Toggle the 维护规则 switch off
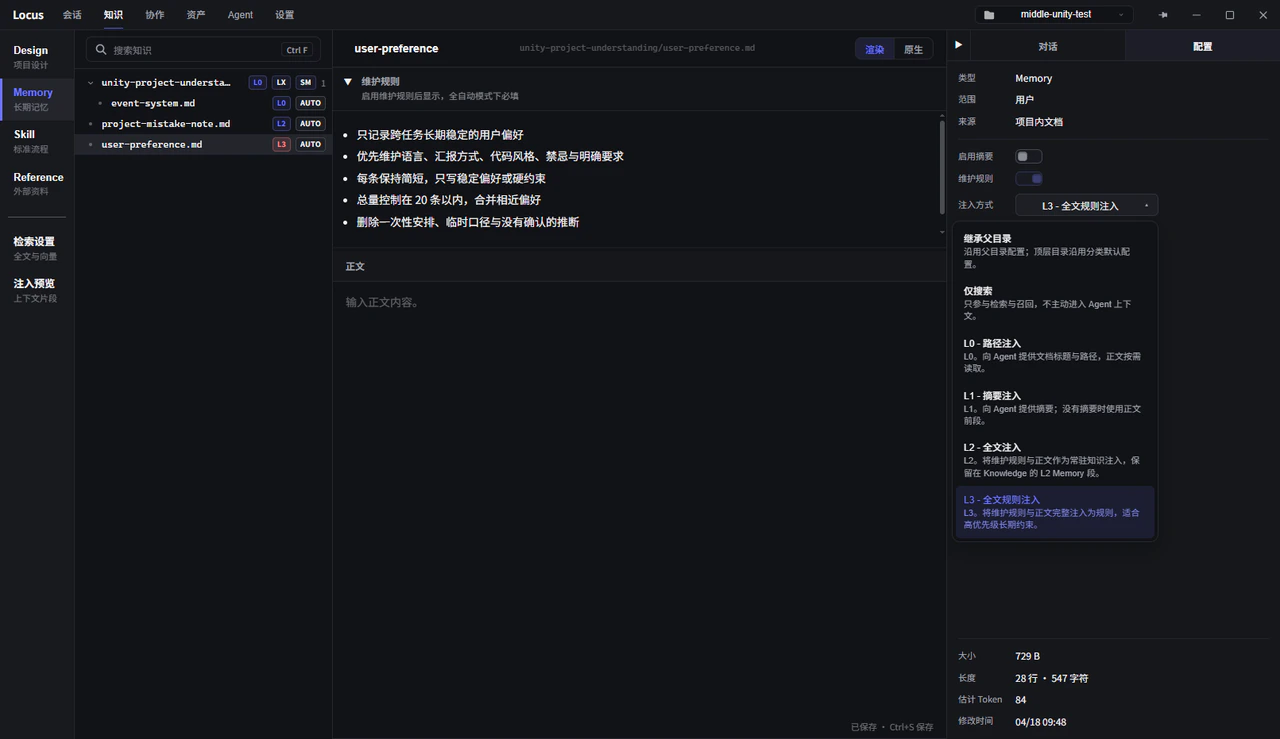Screen dimensions: 1280x739 (x=1029, y=178)
